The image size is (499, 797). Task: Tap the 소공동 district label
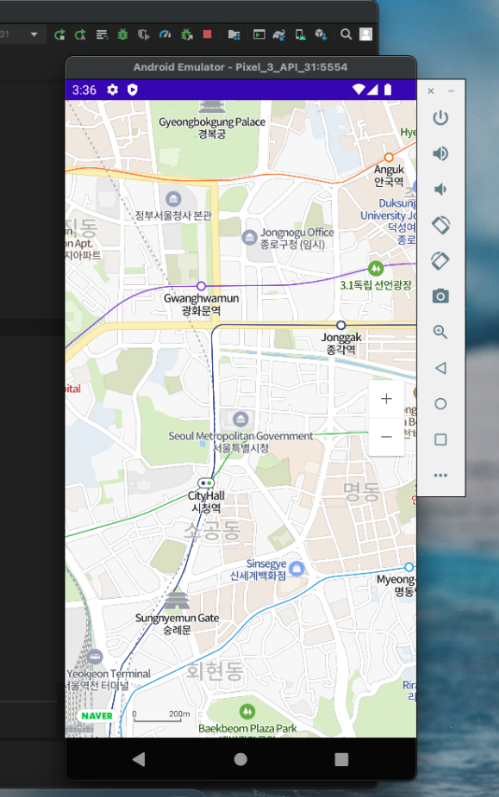[212, 532]
